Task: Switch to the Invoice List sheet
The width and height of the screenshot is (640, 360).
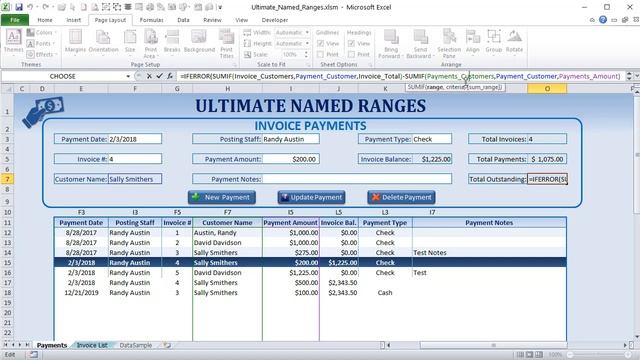Action: [92, 345]
